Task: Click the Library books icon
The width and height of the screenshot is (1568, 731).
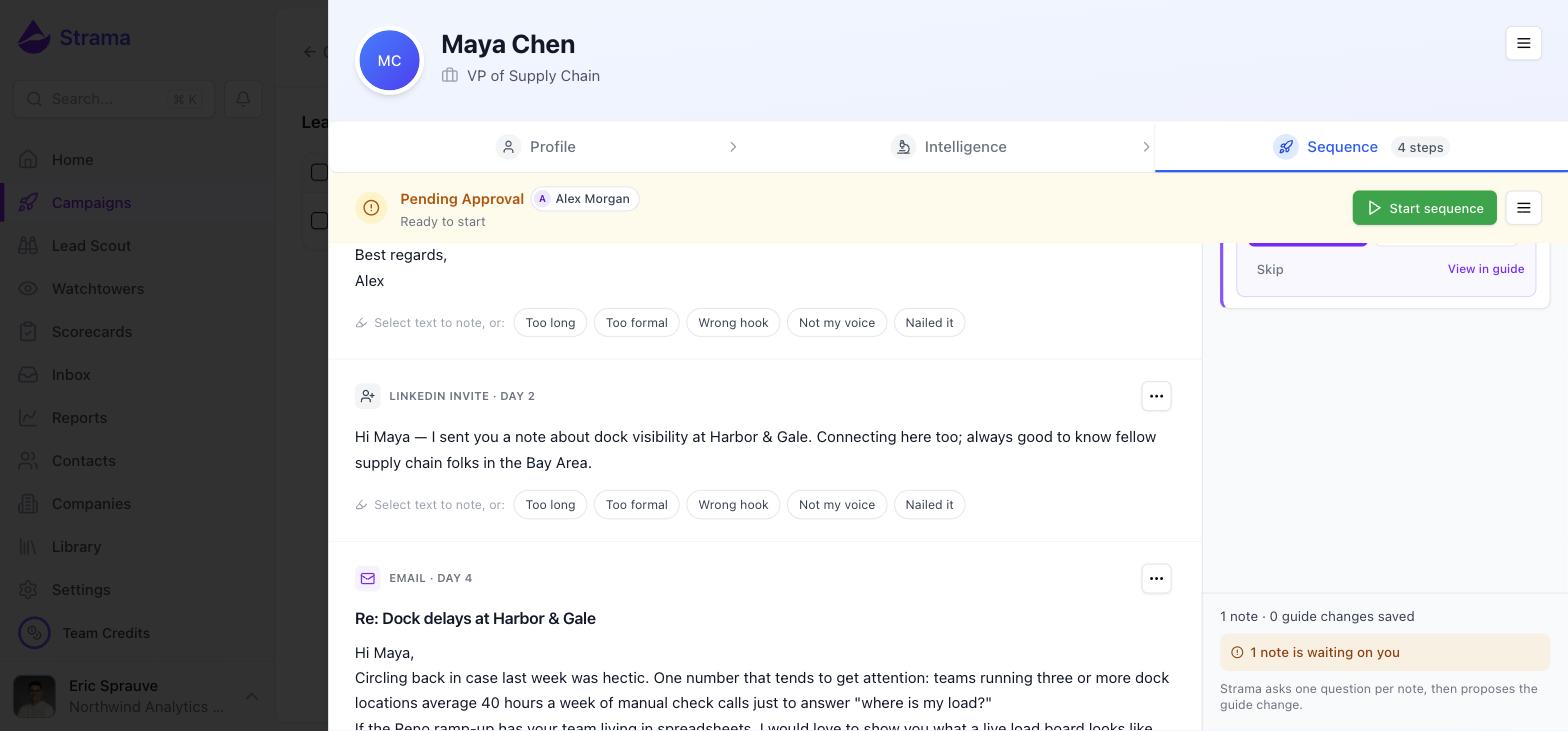Action: [x=28, y=547]
